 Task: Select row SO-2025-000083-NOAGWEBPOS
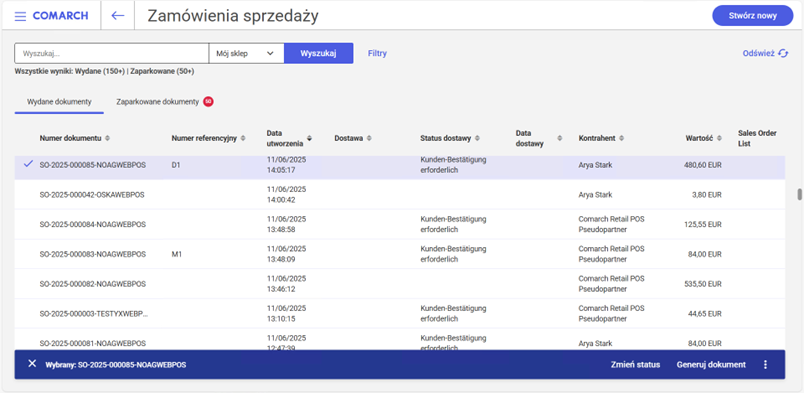(x=399, y=254)
